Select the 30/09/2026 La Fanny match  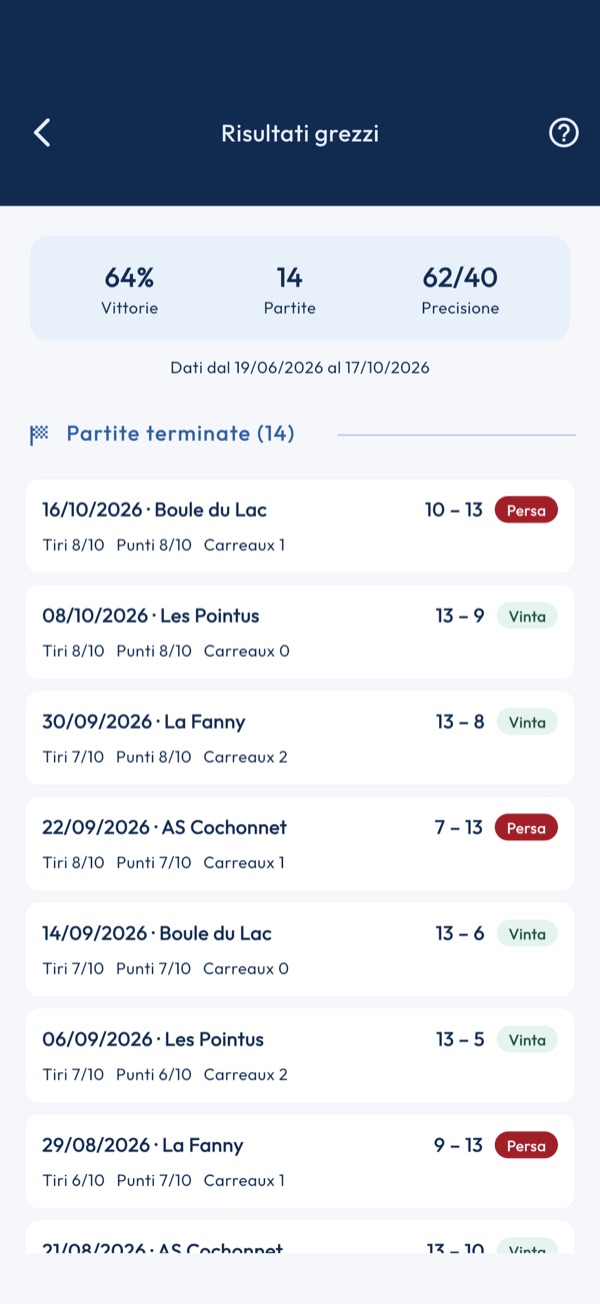(x=300, y=738)
